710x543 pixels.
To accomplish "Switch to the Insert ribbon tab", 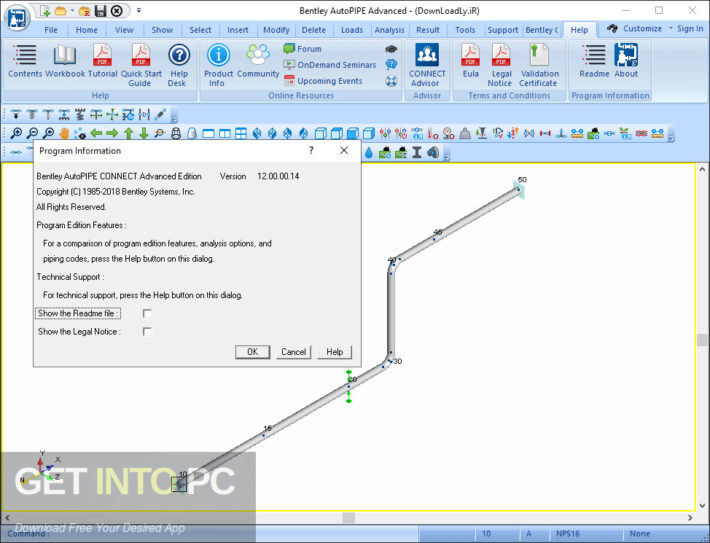I will coord(238,30).
